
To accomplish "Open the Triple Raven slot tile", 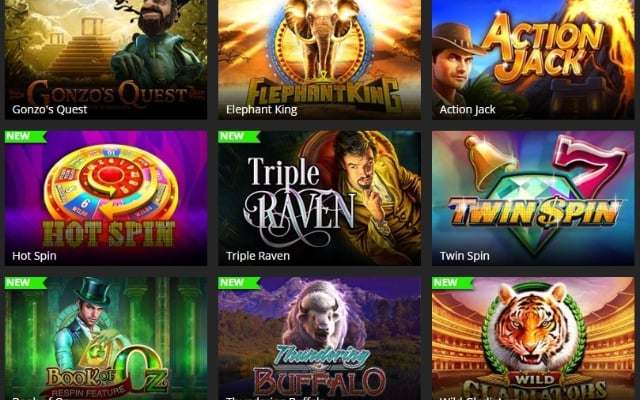I will [x=320, y=198].
